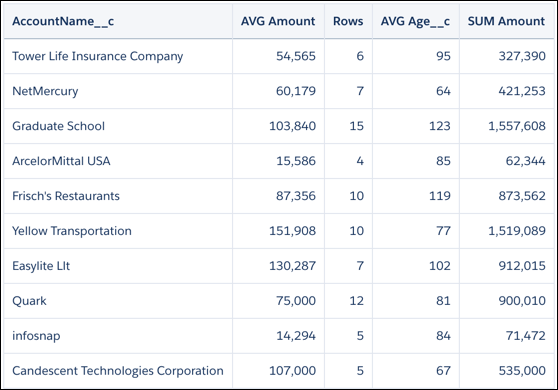The image size is (558, 390).
Task: Select the AVG Age__c column header
Action: pos(415,21)
